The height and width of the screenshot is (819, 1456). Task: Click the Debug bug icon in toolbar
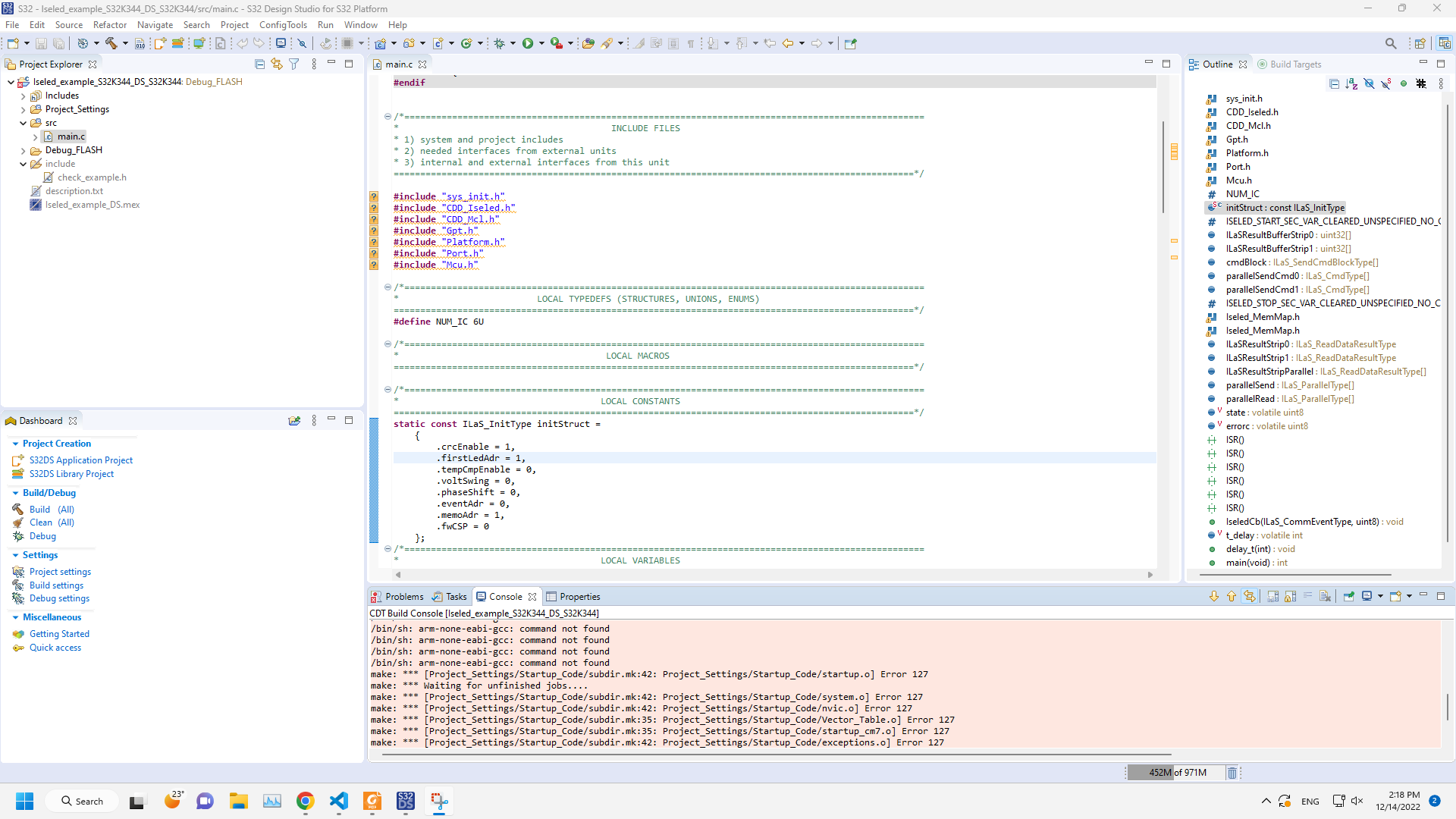click(499, 43)
